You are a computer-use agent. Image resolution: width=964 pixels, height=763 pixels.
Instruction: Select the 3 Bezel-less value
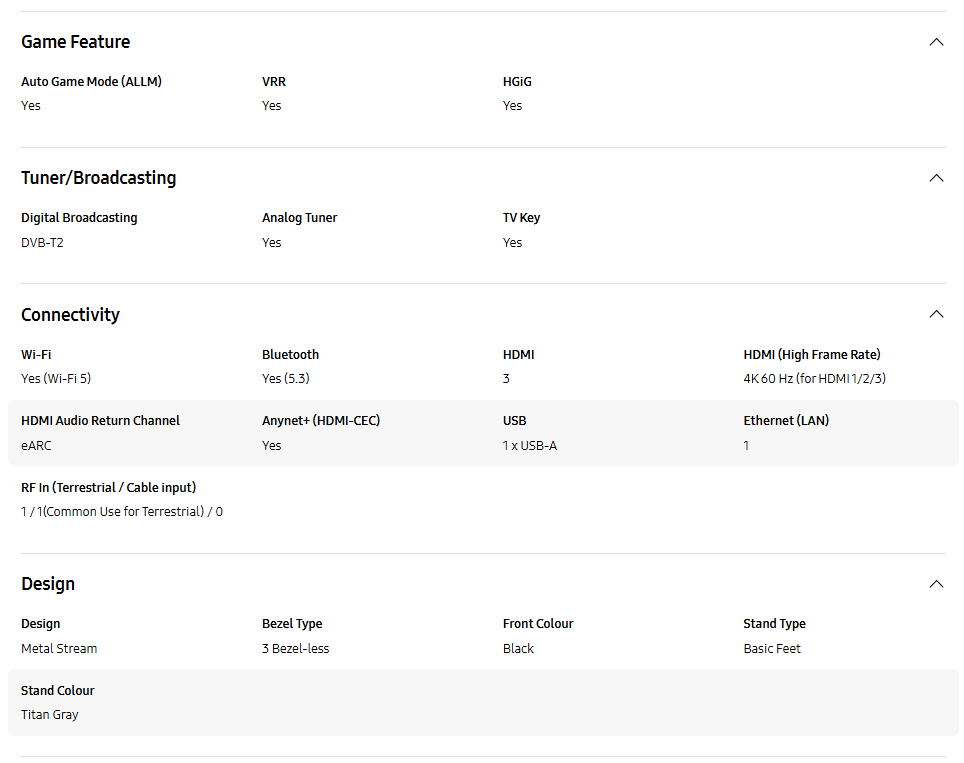point(295,649)
